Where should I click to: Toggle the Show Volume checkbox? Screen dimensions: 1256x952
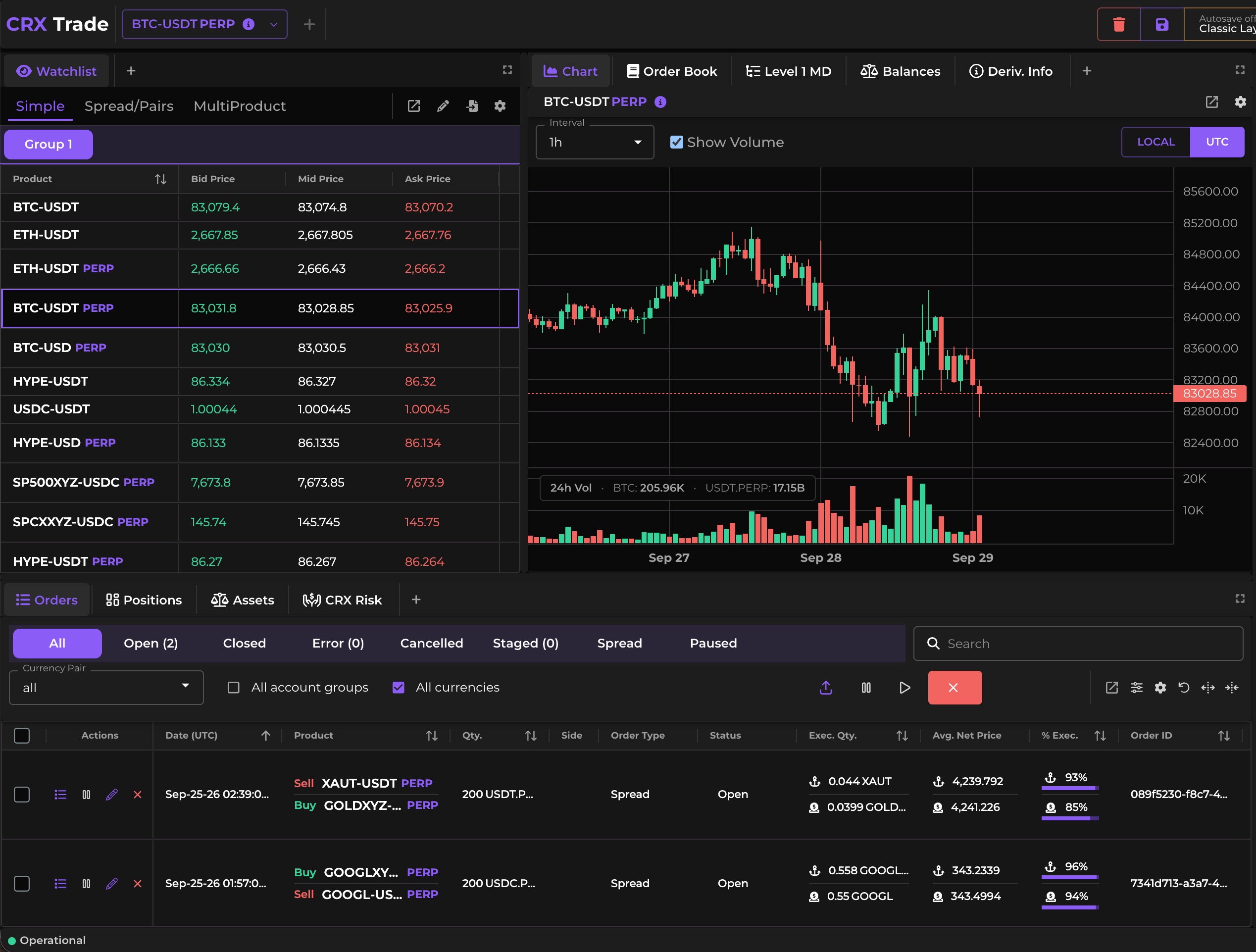coord(676,142)
